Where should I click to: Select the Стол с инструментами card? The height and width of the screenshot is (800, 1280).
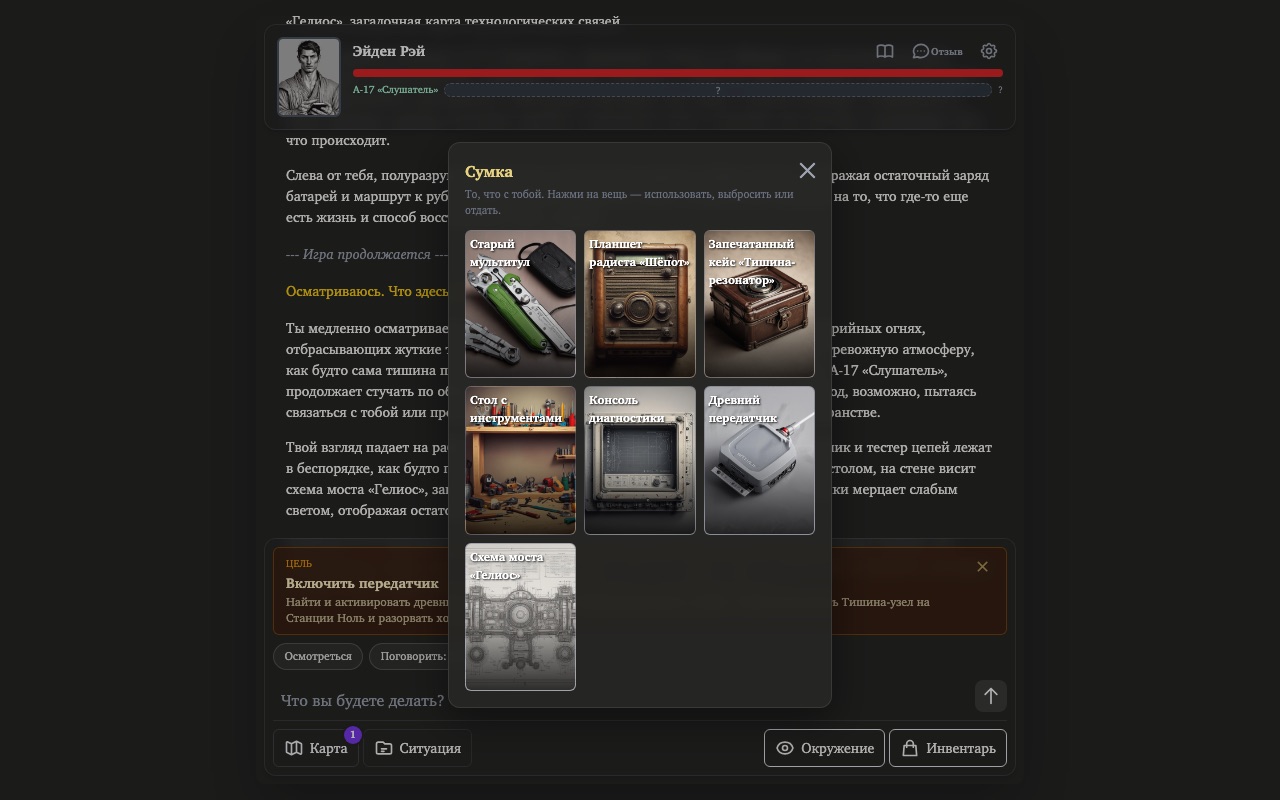click(520, 460)
